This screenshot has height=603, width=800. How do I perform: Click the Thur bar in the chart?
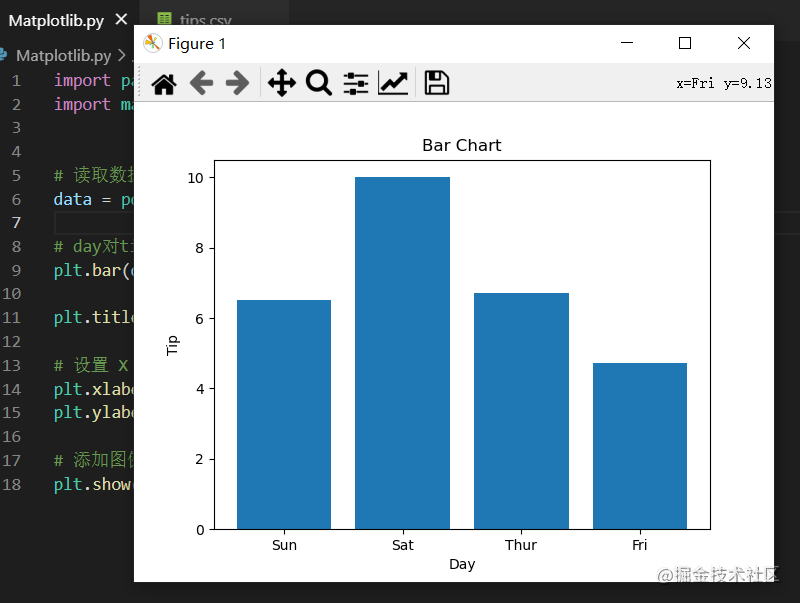pos(521,411)
